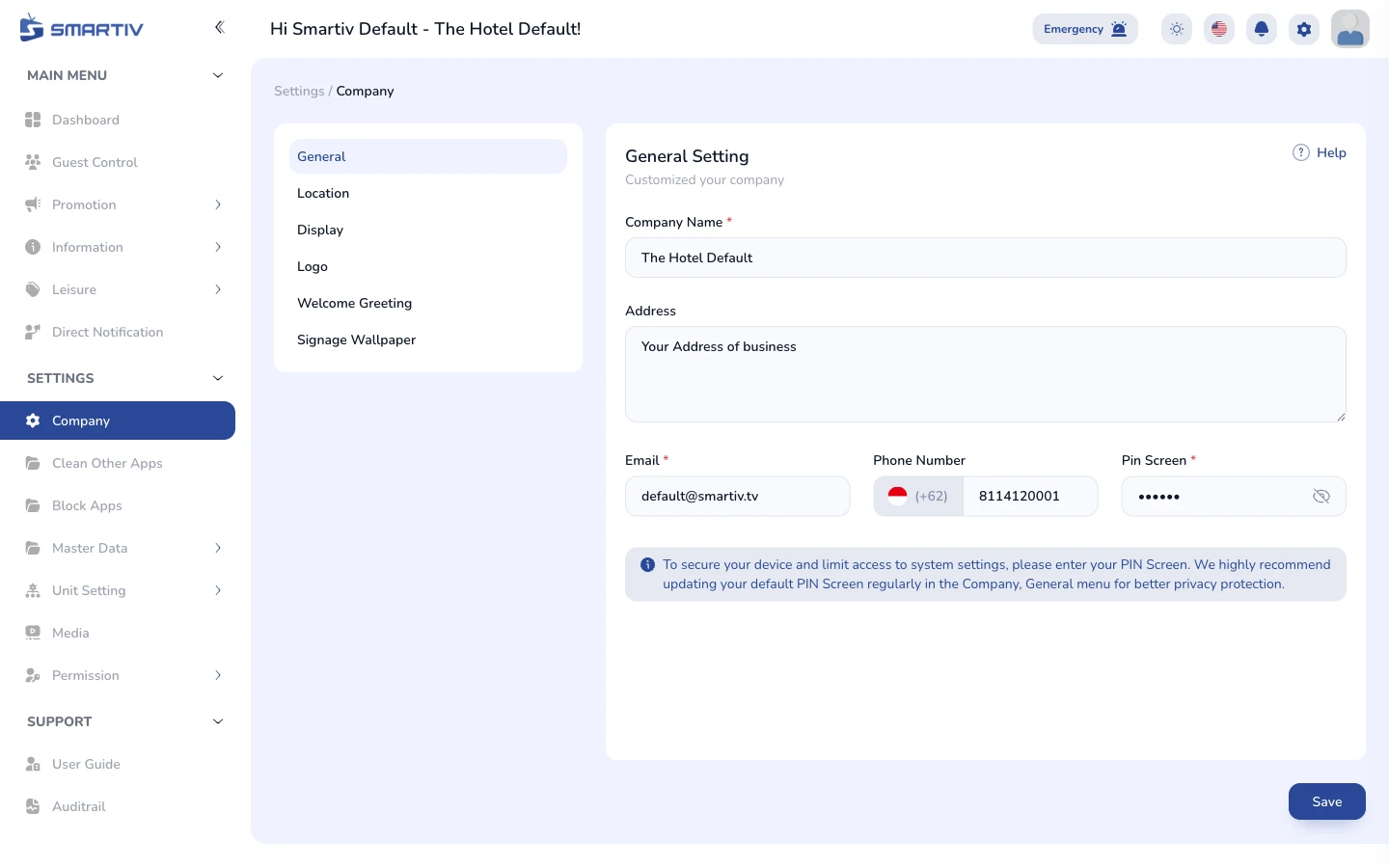
Task: Expand the Leisure submenu chevron
Action: click(x=218, y=289)
